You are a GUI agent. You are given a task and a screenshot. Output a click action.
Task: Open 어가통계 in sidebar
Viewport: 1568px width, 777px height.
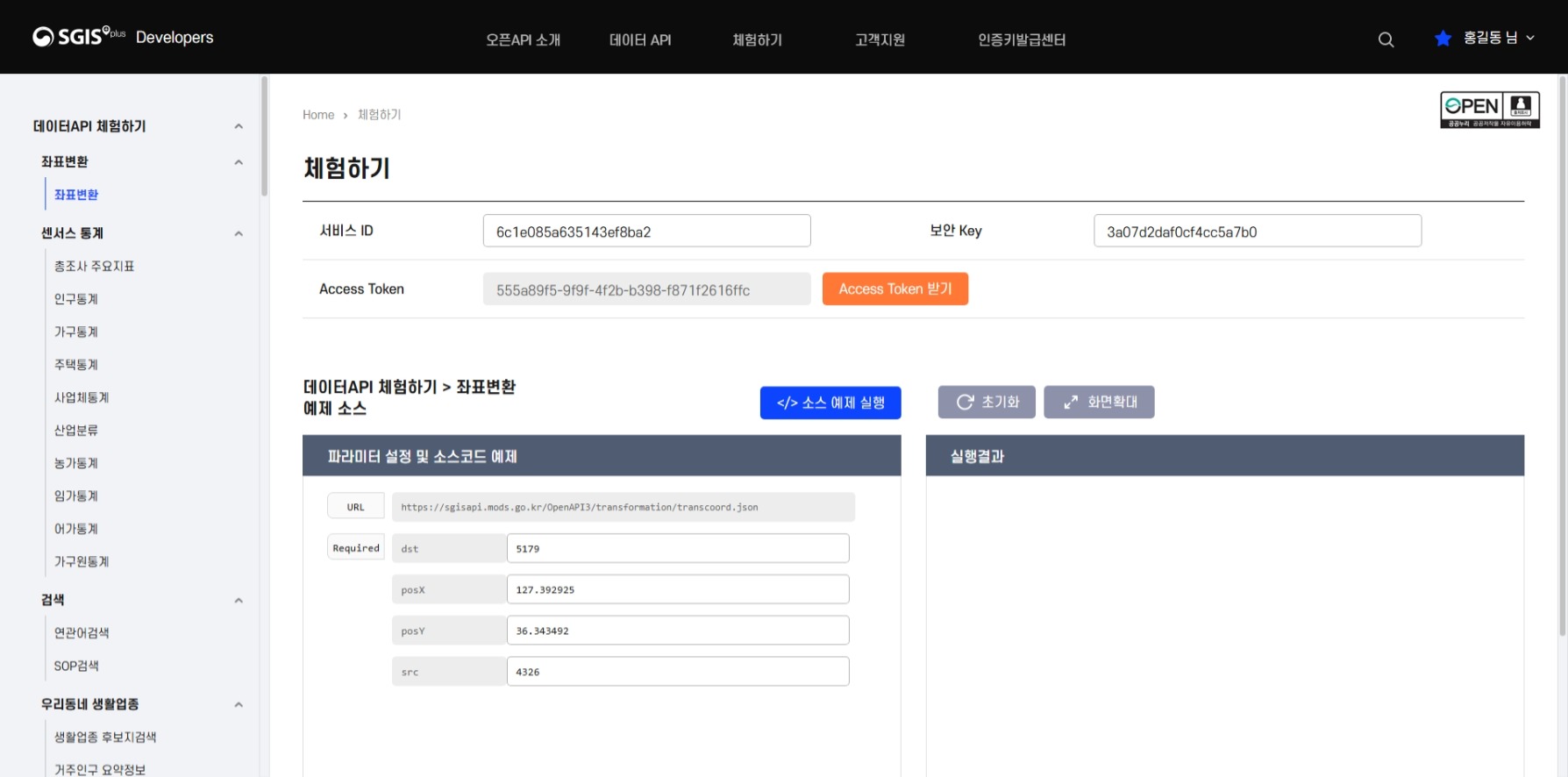coord(76,529)
